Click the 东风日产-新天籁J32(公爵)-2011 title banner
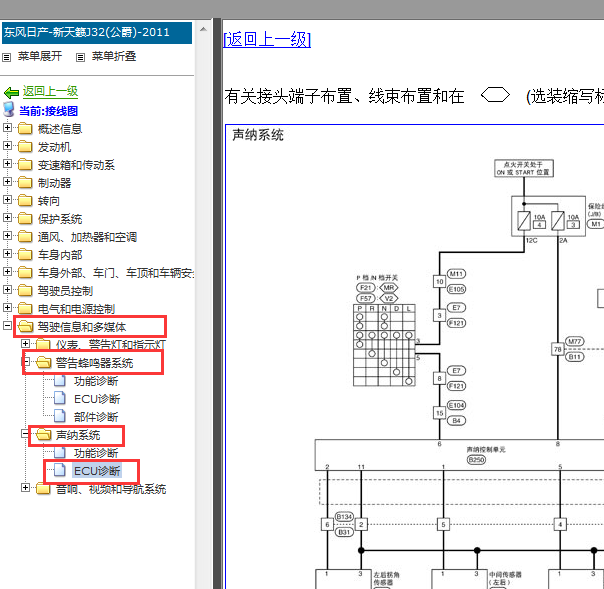 click(x=97, y=32)
